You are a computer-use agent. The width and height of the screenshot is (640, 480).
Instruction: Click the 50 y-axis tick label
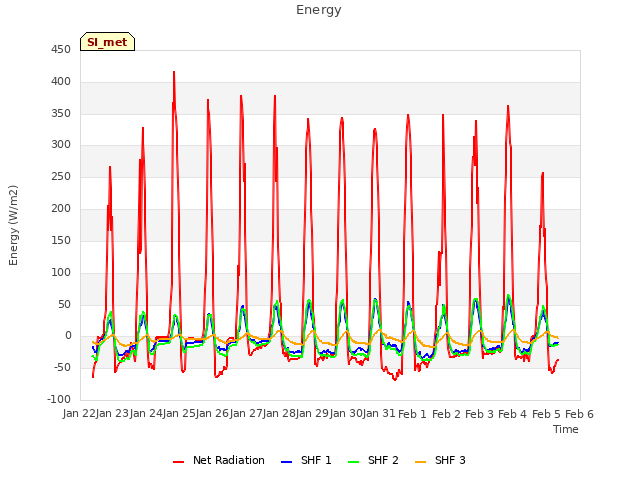click(64, 304)
